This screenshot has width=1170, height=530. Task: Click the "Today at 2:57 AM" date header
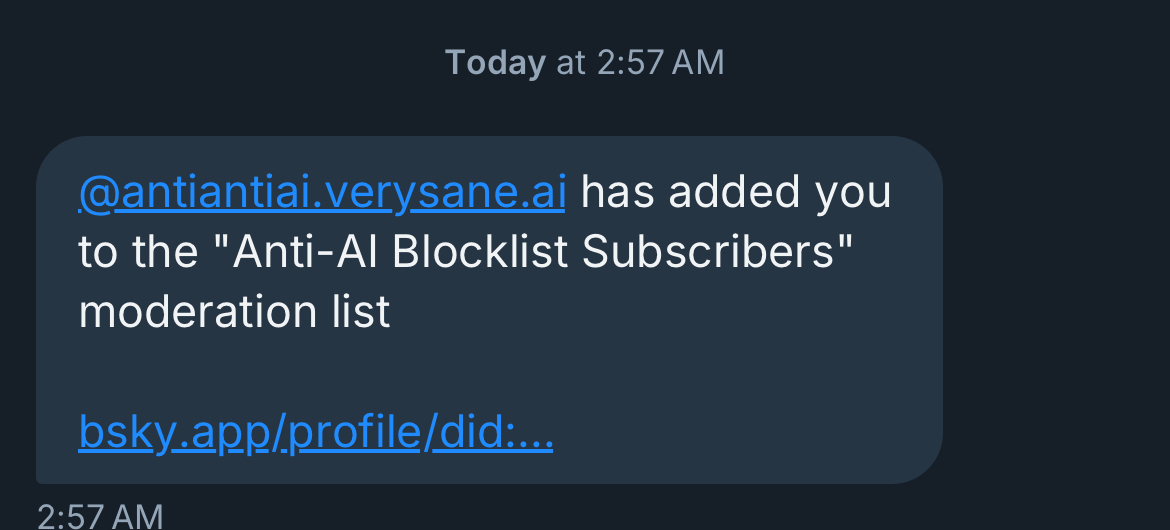point(584,63)
